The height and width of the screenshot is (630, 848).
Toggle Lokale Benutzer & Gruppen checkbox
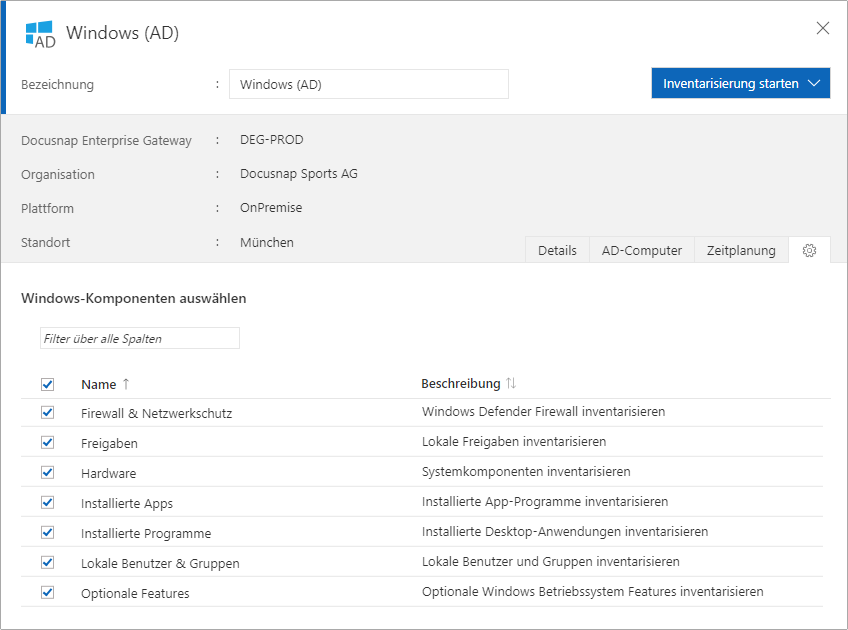(48, 562)
